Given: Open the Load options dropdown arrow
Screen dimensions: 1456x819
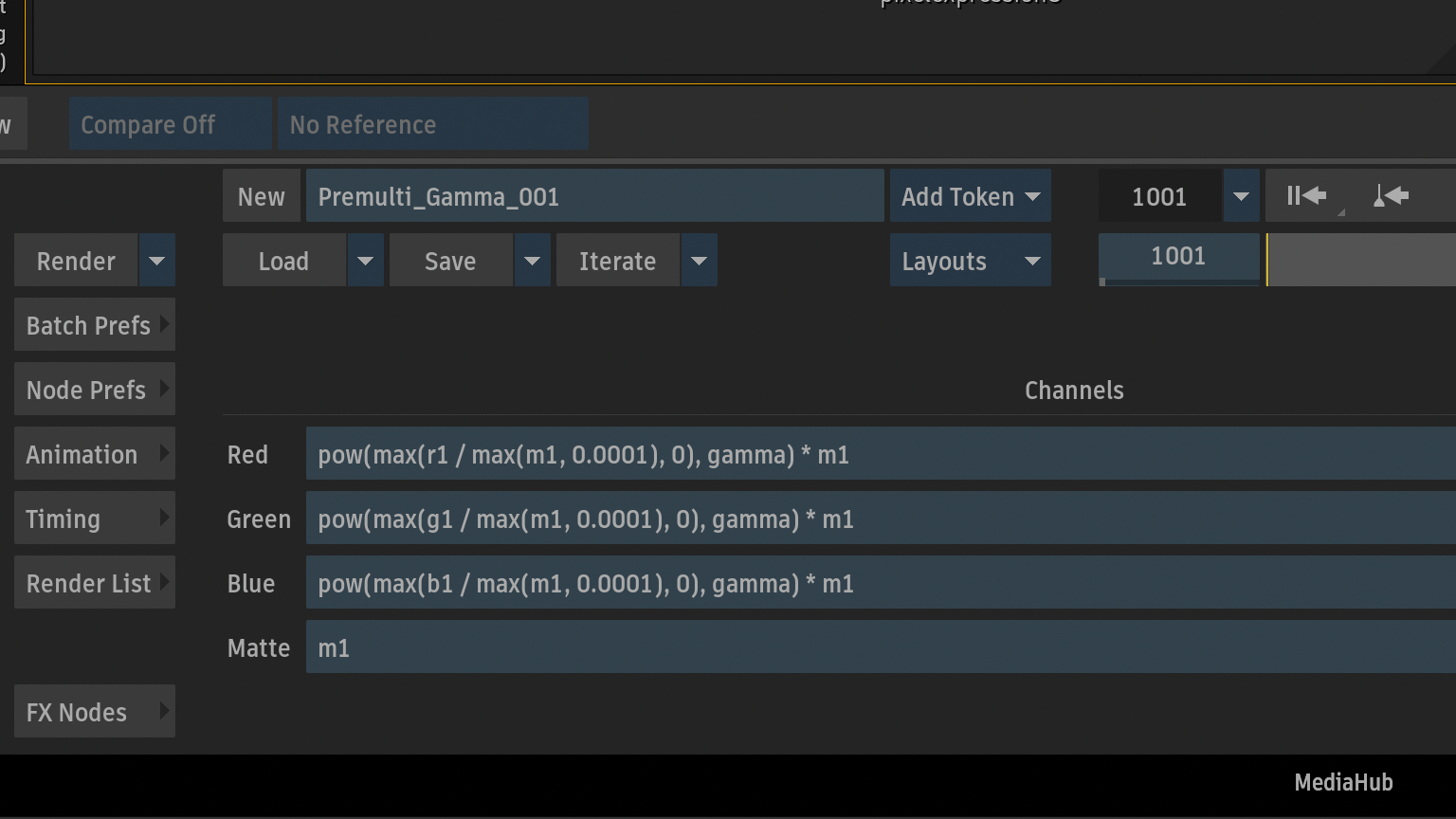Looking at the screenshot, I should click(365, 261).
